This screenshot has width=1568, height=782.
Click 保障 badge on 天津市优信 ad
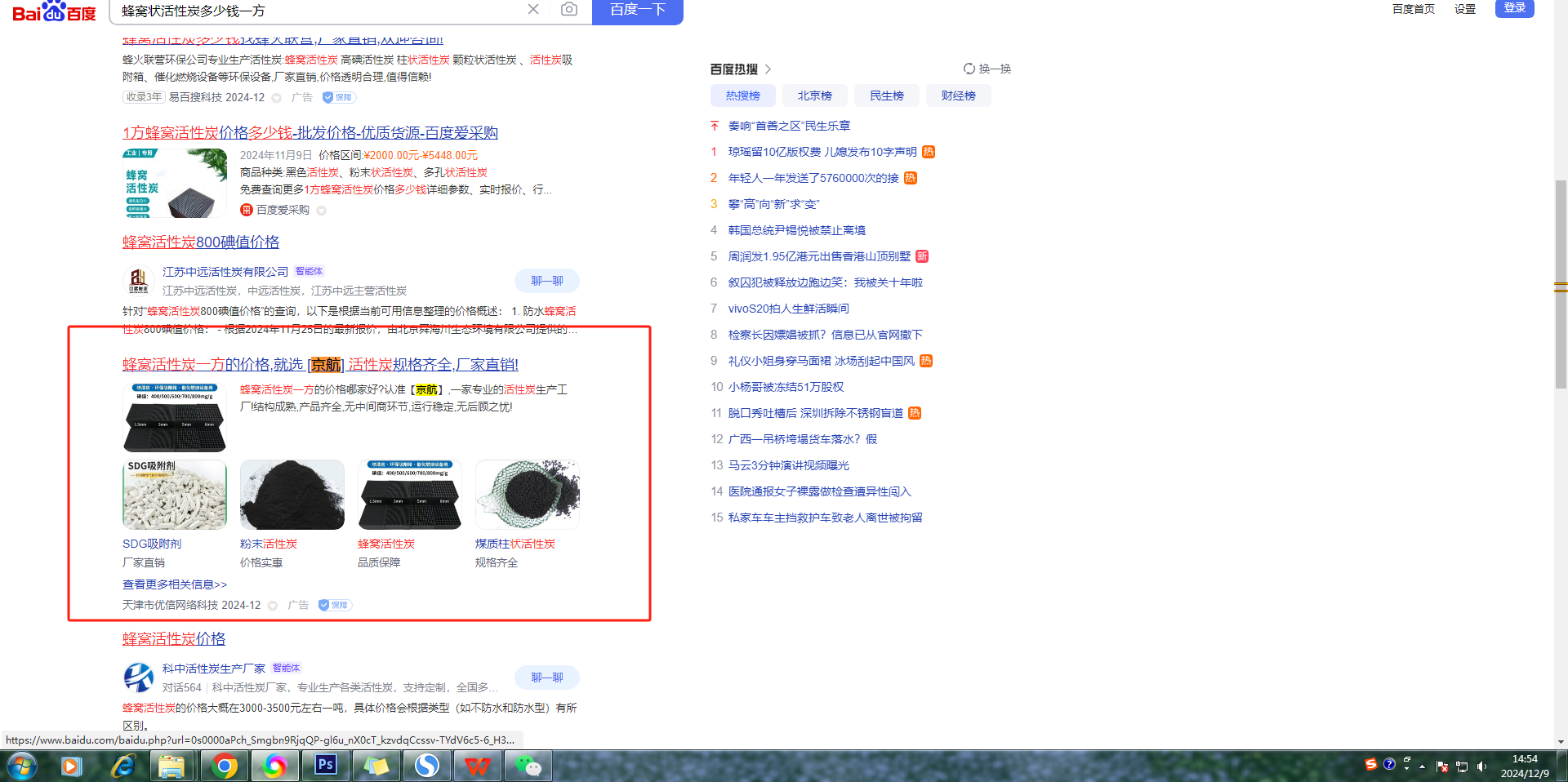pos(335,605)
